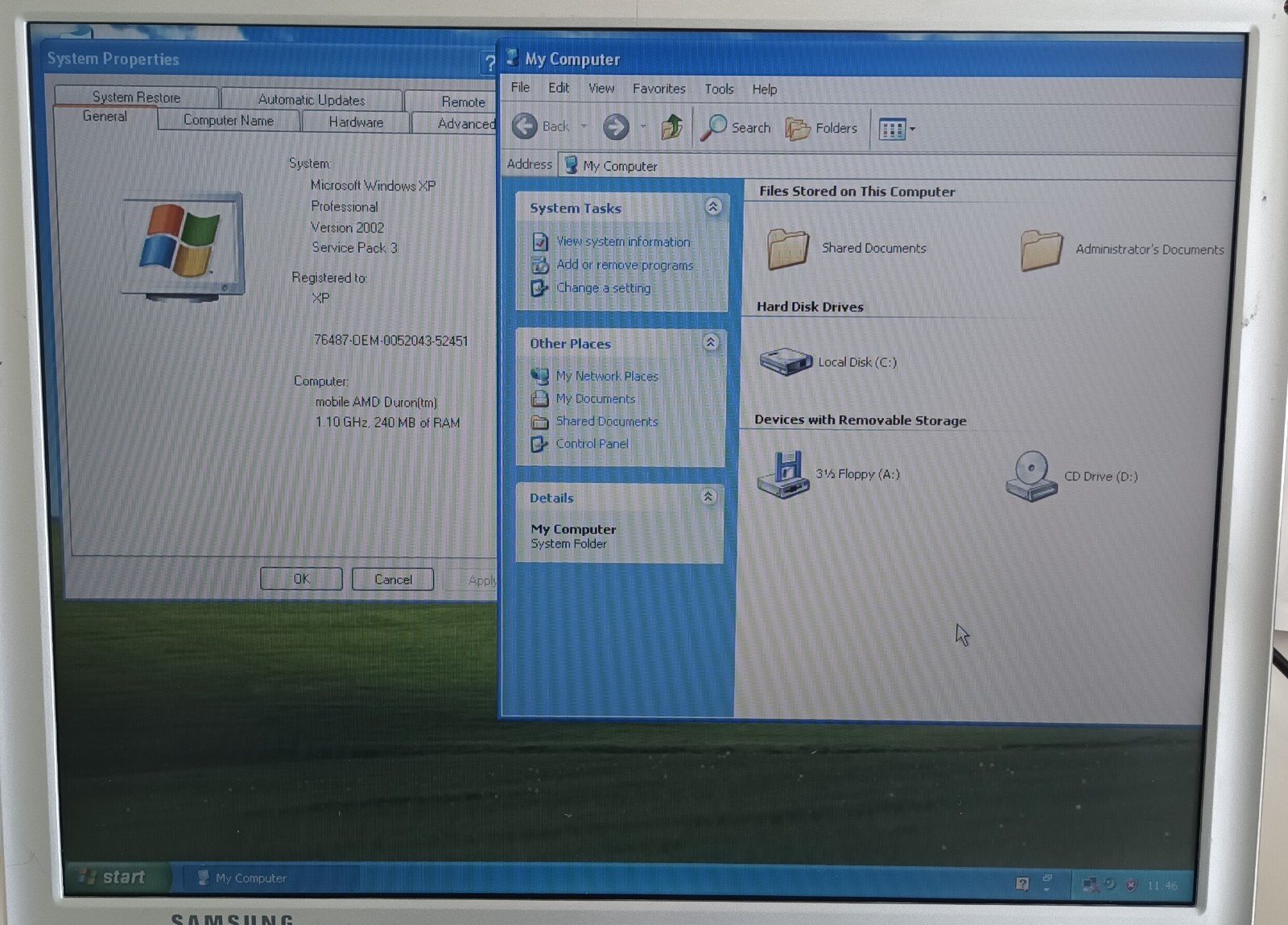The image size is (1288, 925).
Task: Click the View system information icon
Action: (539, 241)
